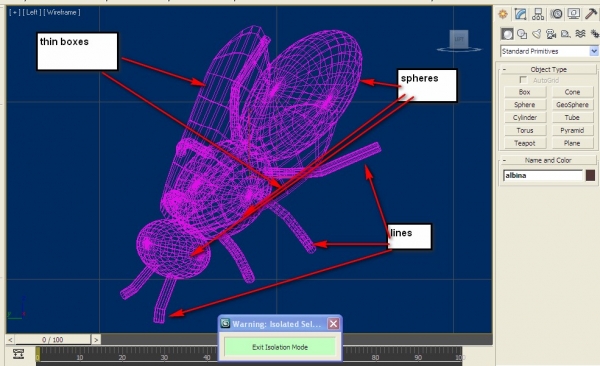Switch to the Modify panel tab
Viewport: 600px width, 366px height.
coord(520,15)
